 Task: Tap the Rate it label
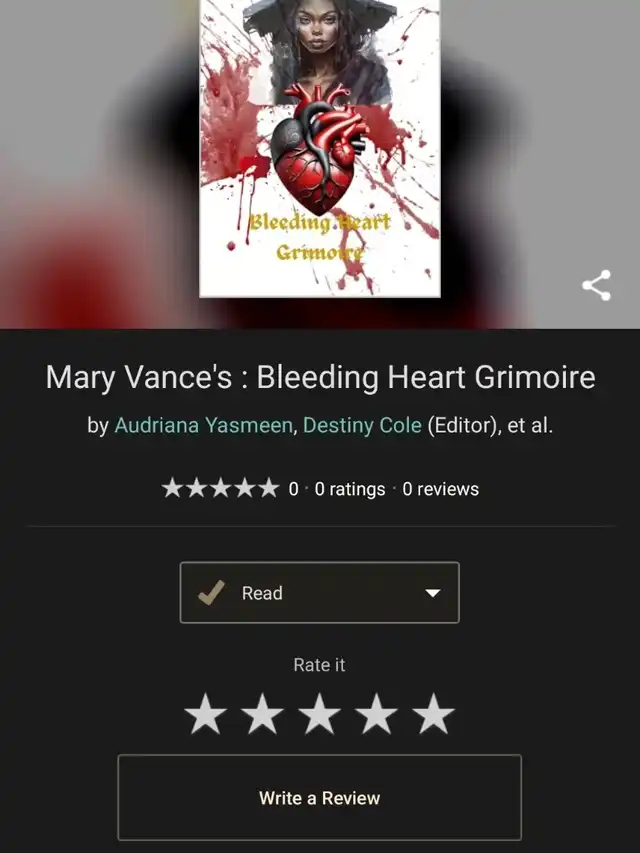tap(319, 665)
